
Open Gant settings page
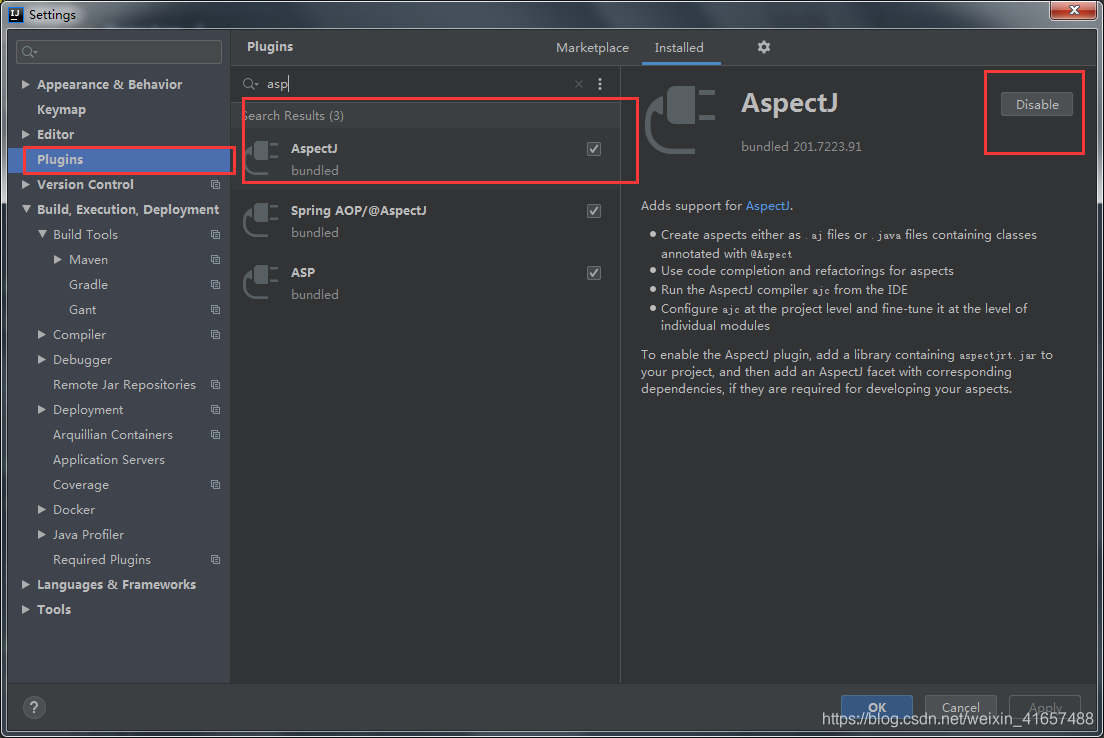click(82, 310)
